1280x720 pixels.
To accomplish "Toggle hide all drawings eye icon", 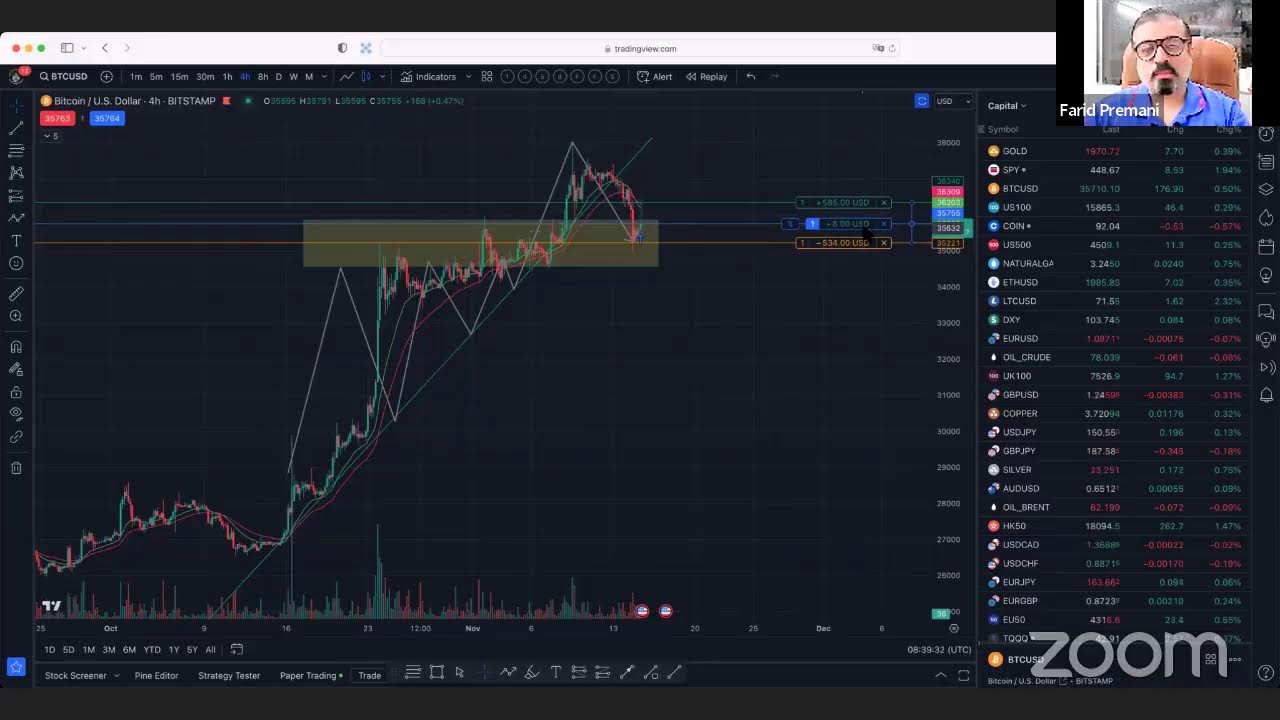I will 16,414.
